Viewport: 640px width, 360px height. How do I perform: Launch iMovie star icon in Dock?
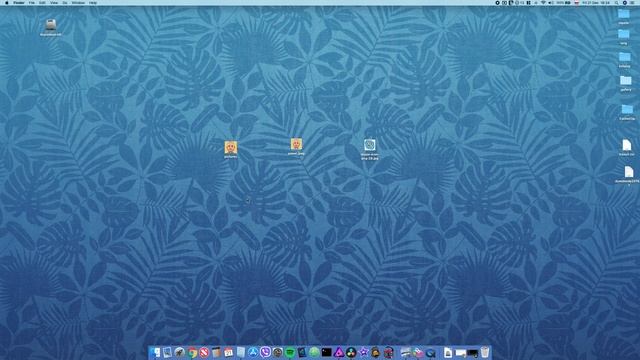click(363, 352)
